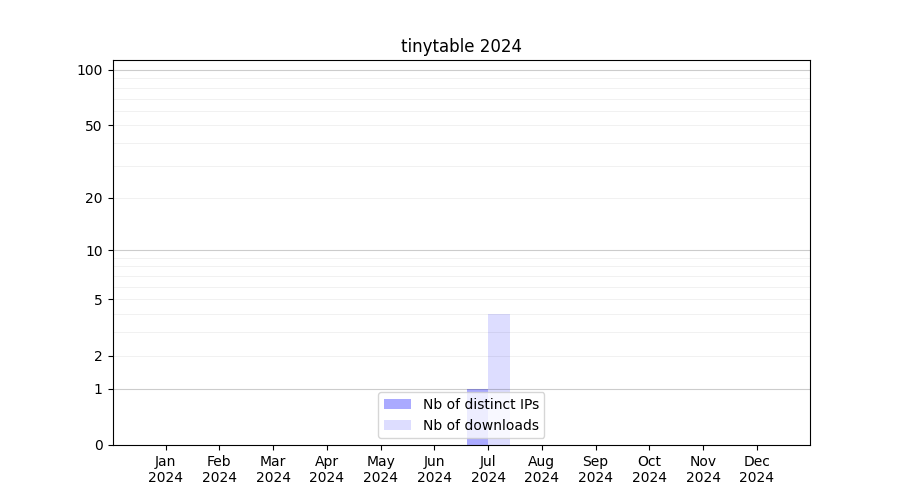
Task: Select the 5 tick on the y-axis
Action: tap(98, 299)
